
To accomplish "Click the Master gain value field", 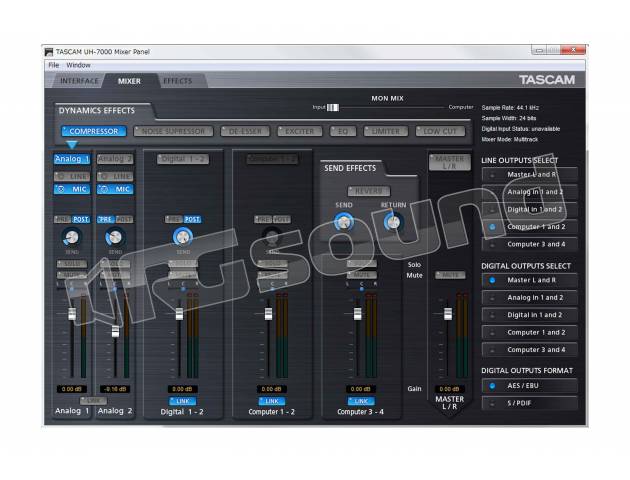I will 450,389.
